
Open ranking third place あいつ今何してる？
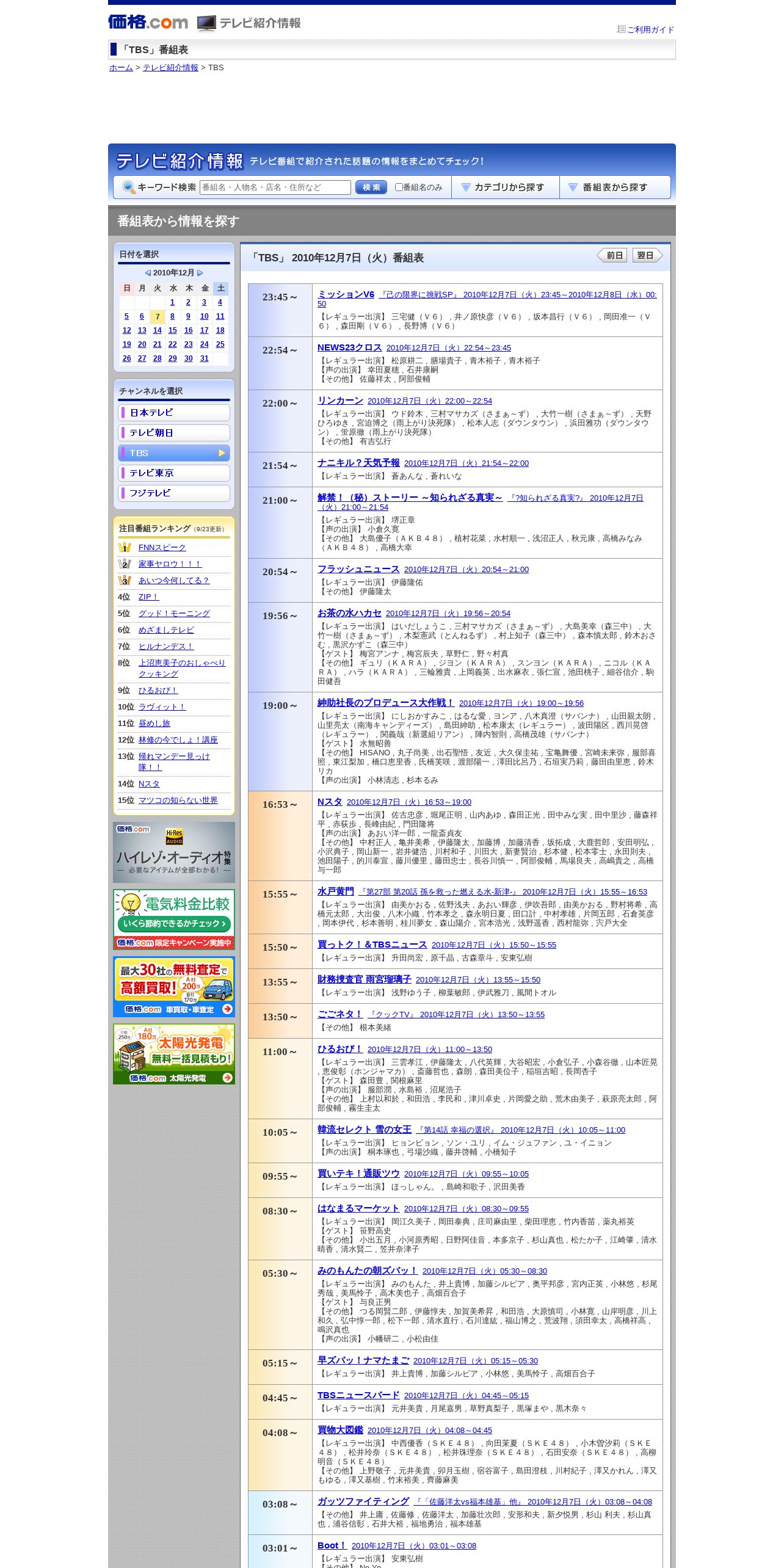(173, 581)
